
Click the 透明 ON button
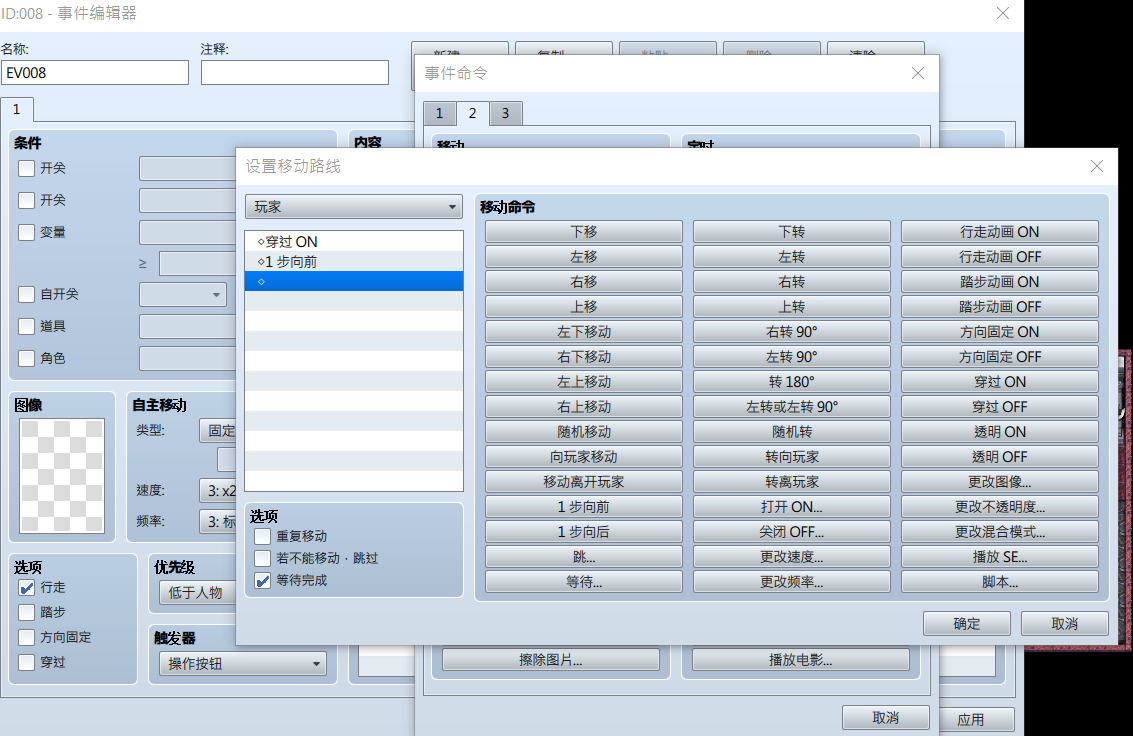coord(999,432)
